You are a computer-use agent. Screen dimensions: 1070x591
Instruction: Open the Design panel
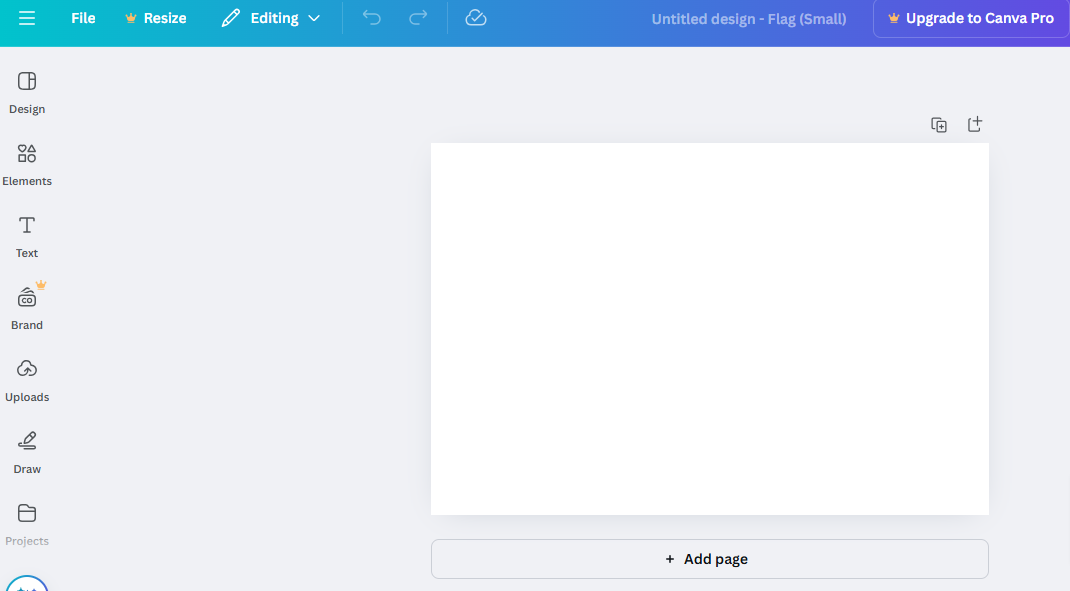click(x=27, y=92)
